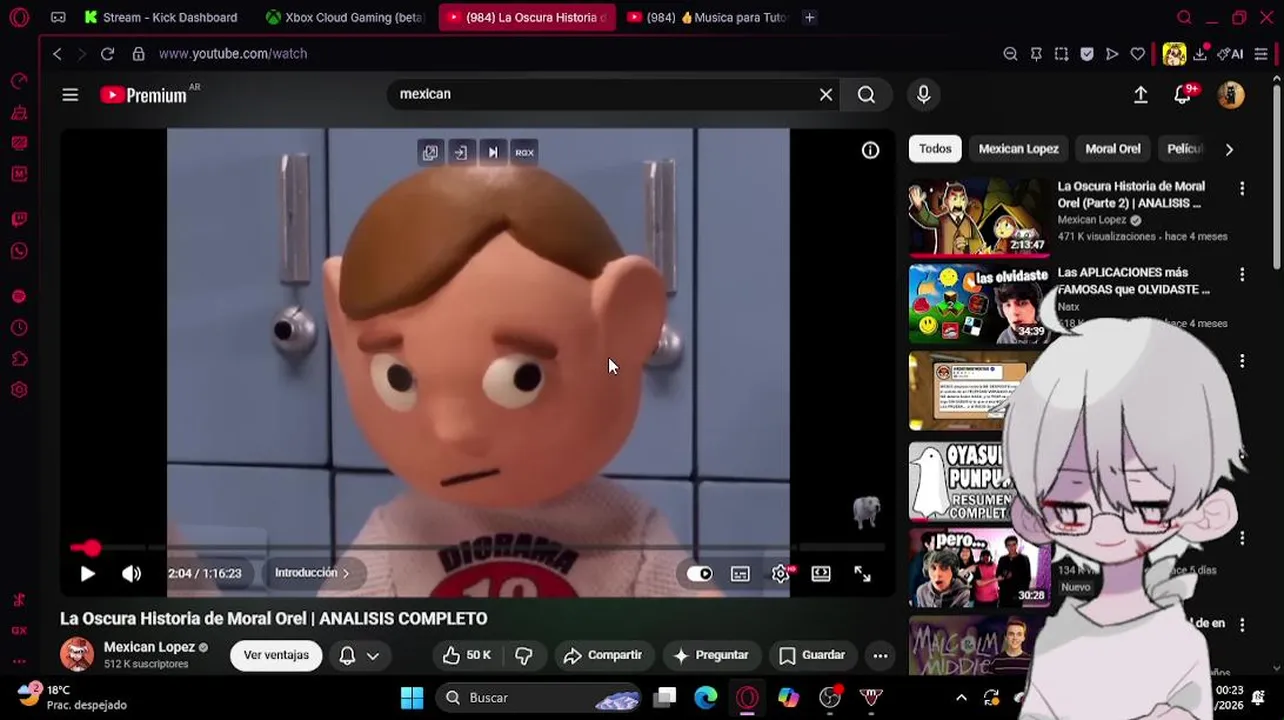The height and width of the screenshot is (720, 1284).
Task: Open YouTube notifications bell
Action: 1183,94
